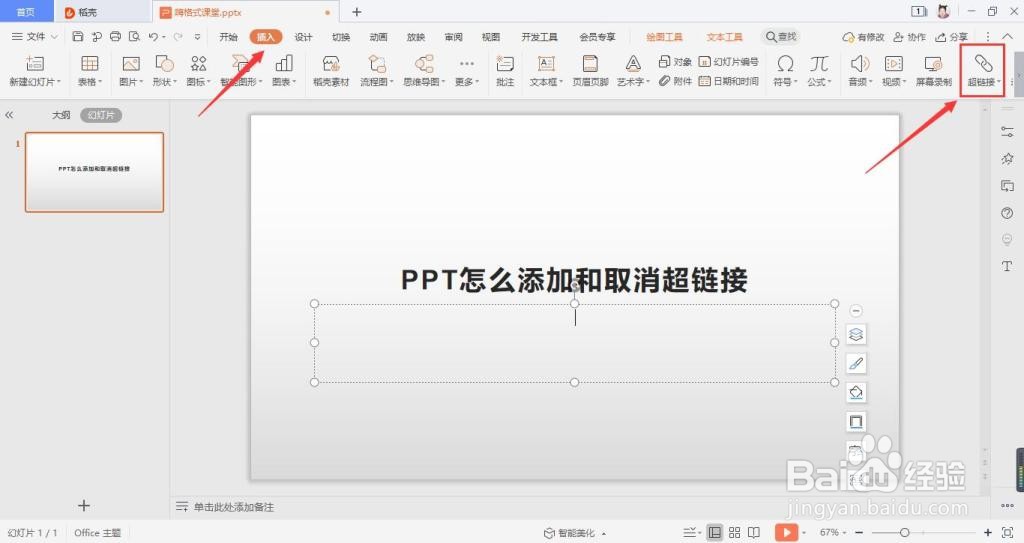Insert a table with the 表格 icon
Screen dimensions: 1024x543
pos(89,63)
